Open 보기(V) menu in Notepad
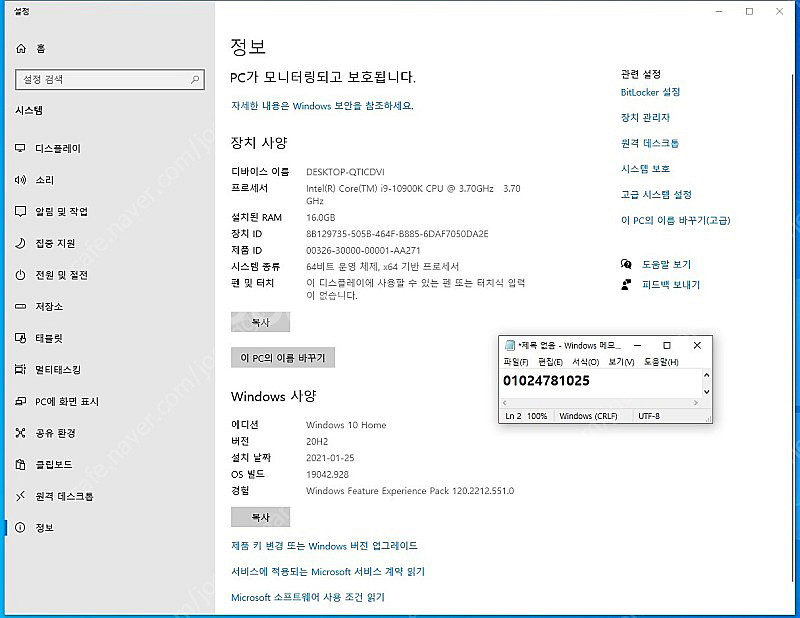 tap(621, 362)
